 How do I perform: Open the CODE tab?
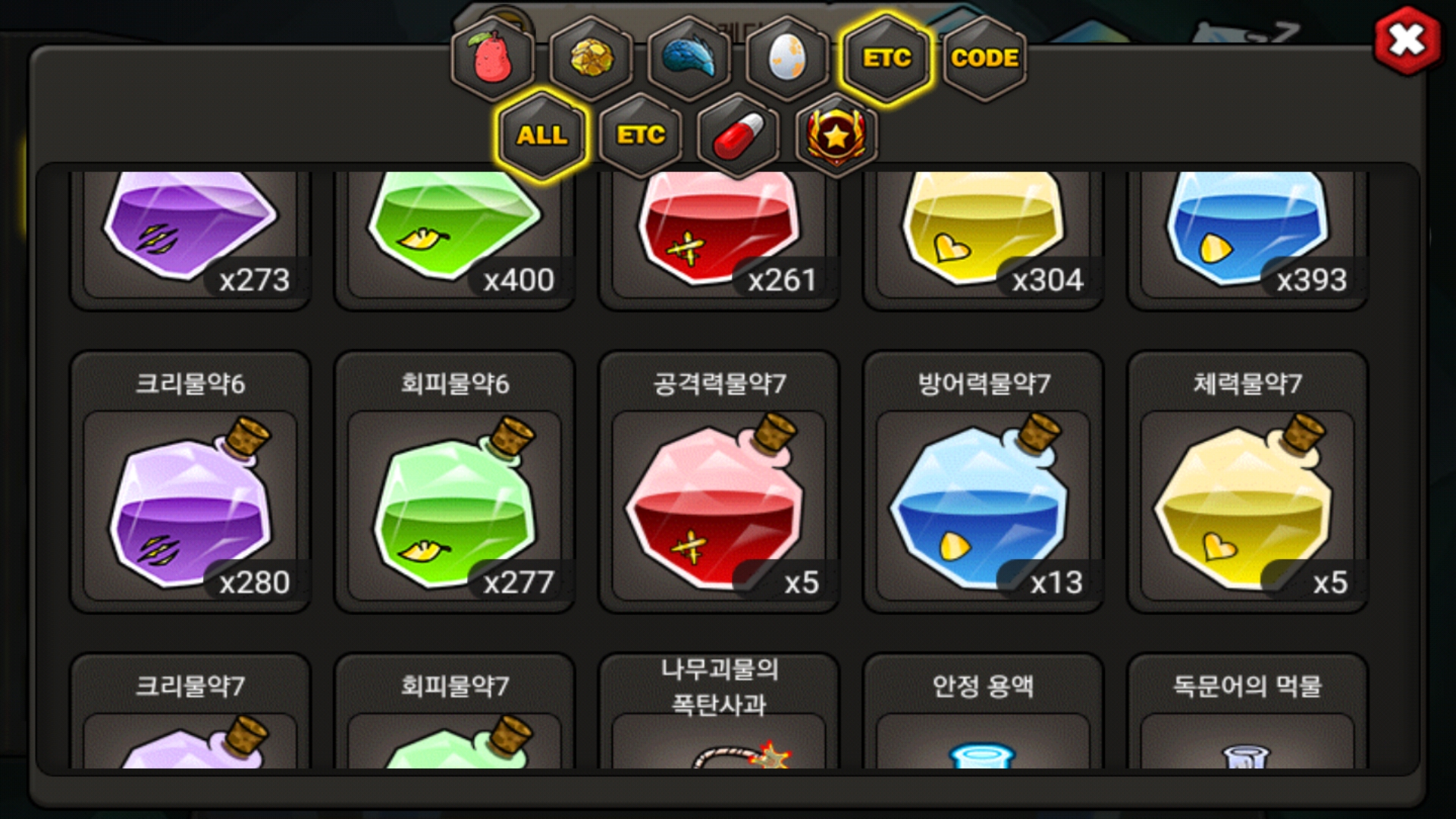tap(984, 58)
